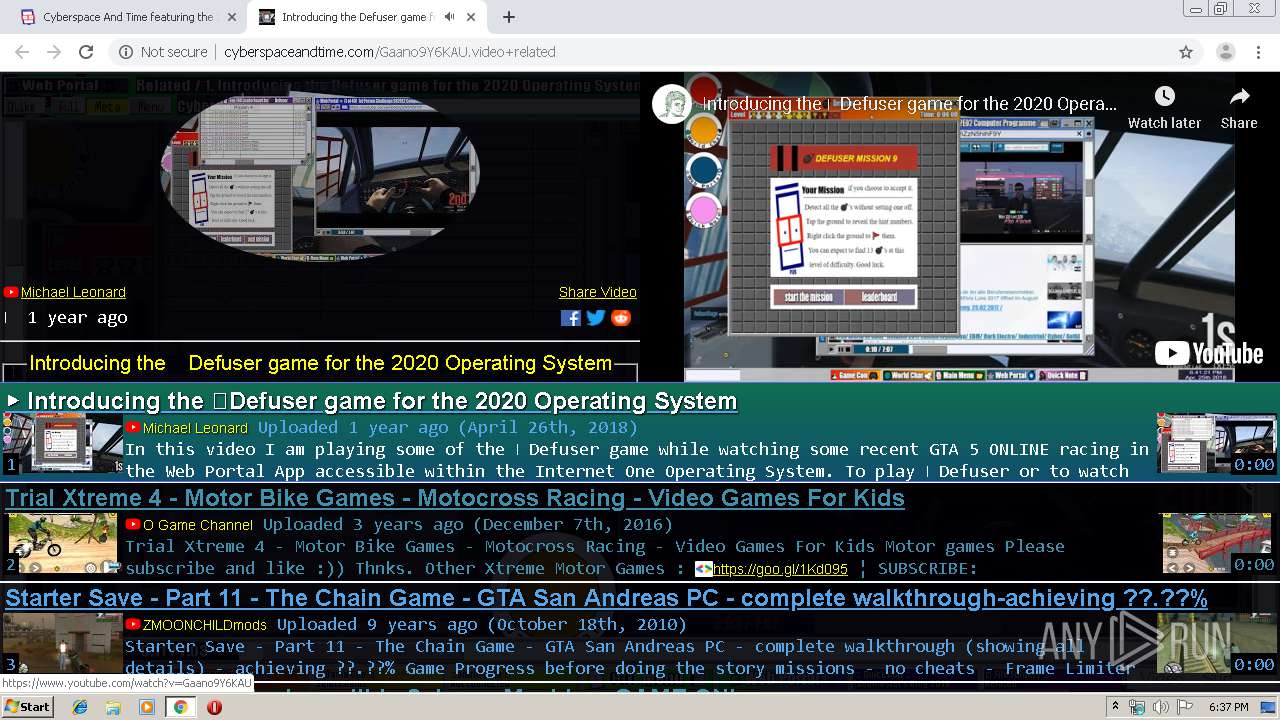
Task: Open the O Game Channel link
Action: tap(198, 525)
